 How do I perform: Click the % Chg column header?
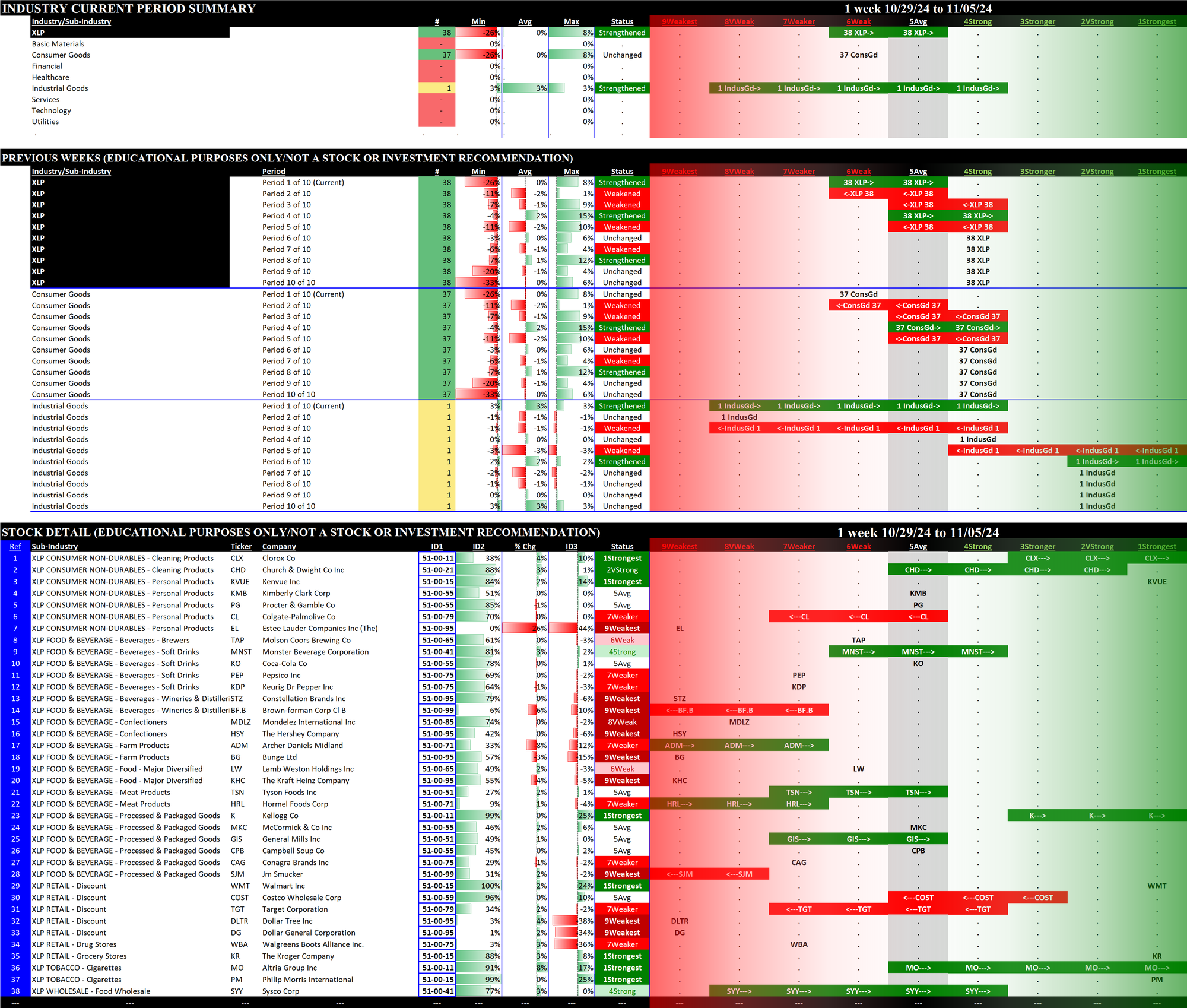(525, 546)
